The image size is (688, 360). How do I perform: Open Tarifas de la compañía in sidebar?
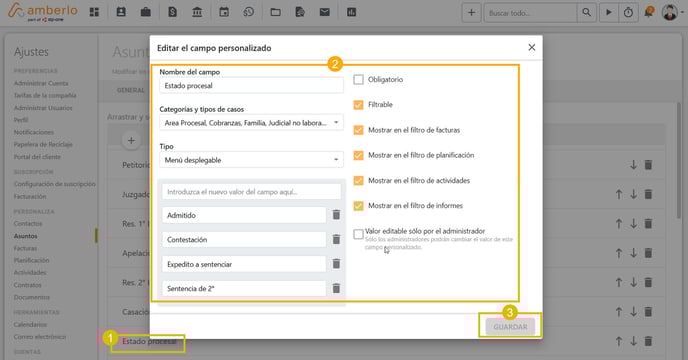[45, 95]
